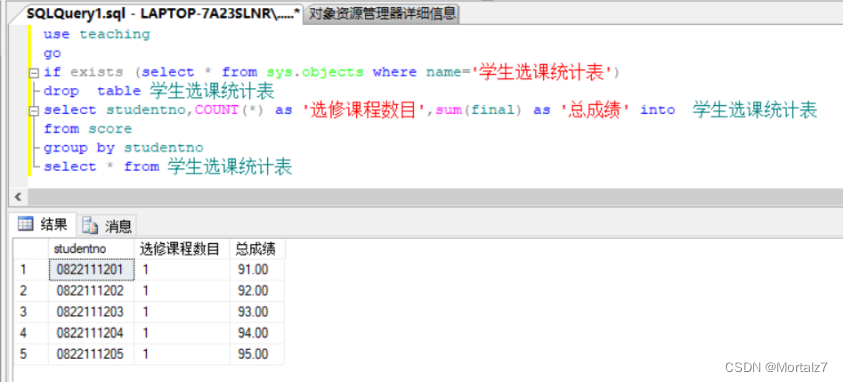843x382 pixels.
Task: Select course count cell in row 0822111203
Action: pos(182,312)
